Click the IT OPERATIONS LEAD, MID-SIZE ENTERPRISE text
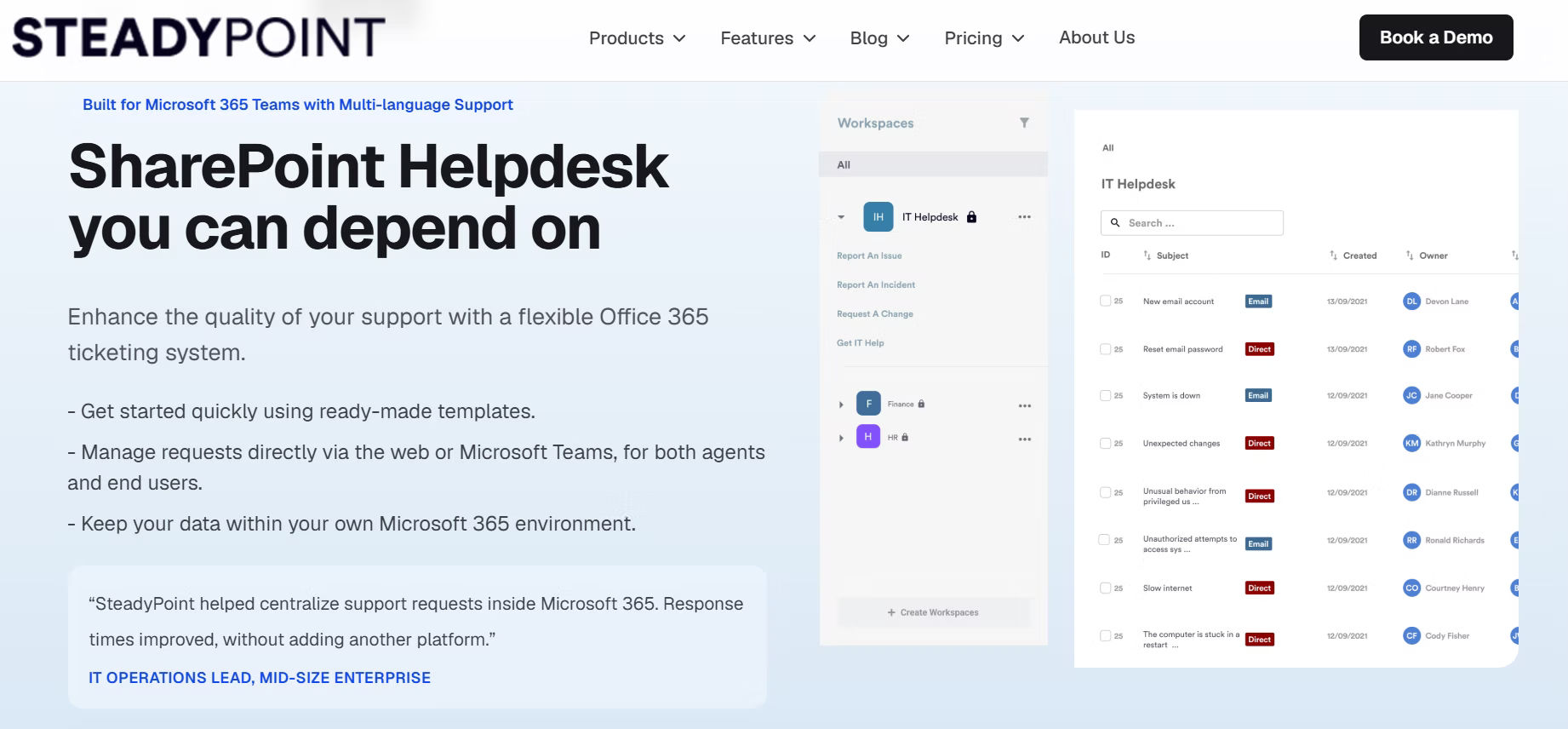The image size is (1568, 729). pyautogui.click(x=260, y=678)
